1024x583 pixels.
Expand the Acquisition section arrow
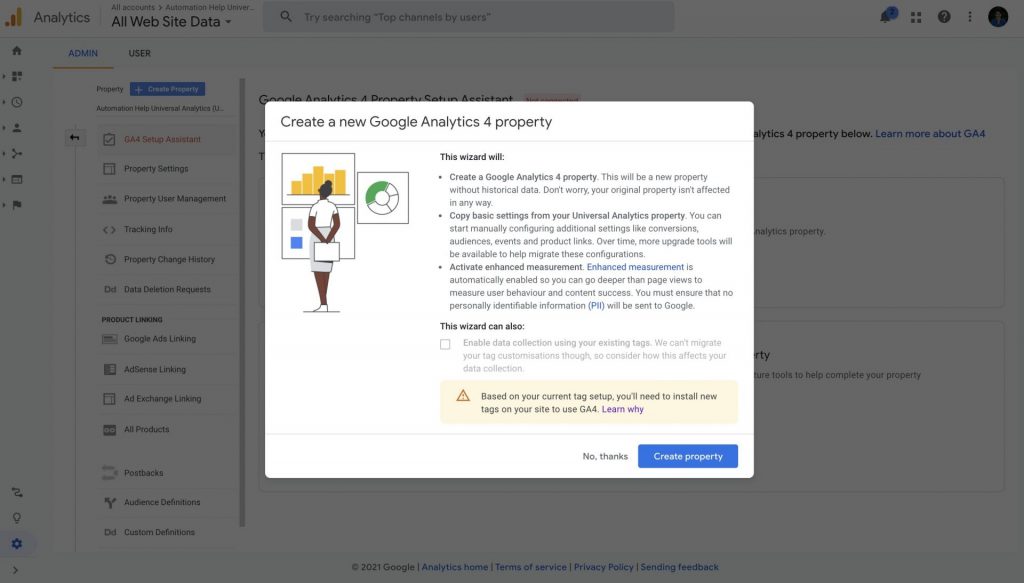pos(4,153)
